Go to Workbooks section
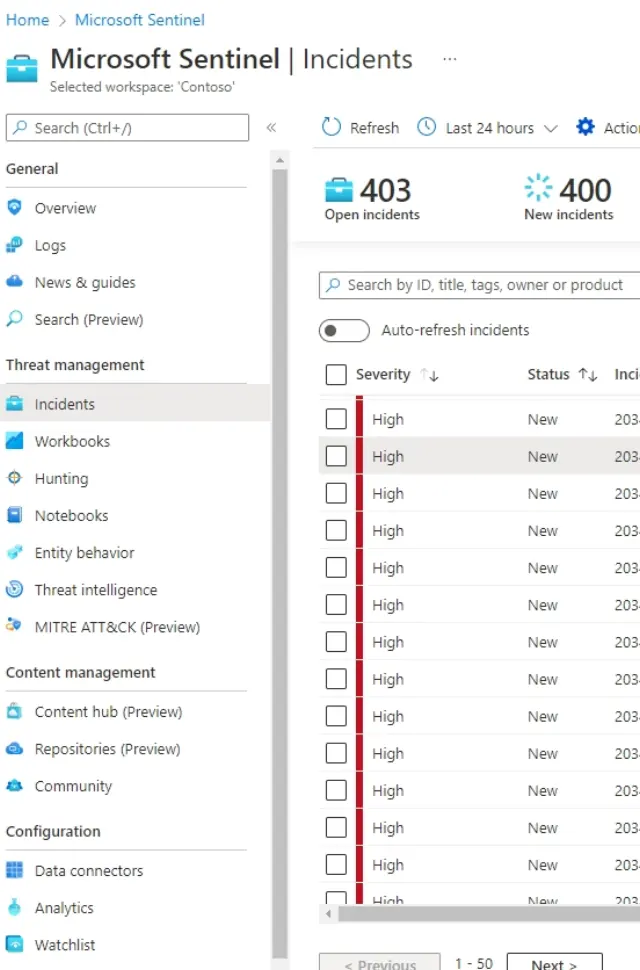Screen dimensions: 640x970 [72, 441]
